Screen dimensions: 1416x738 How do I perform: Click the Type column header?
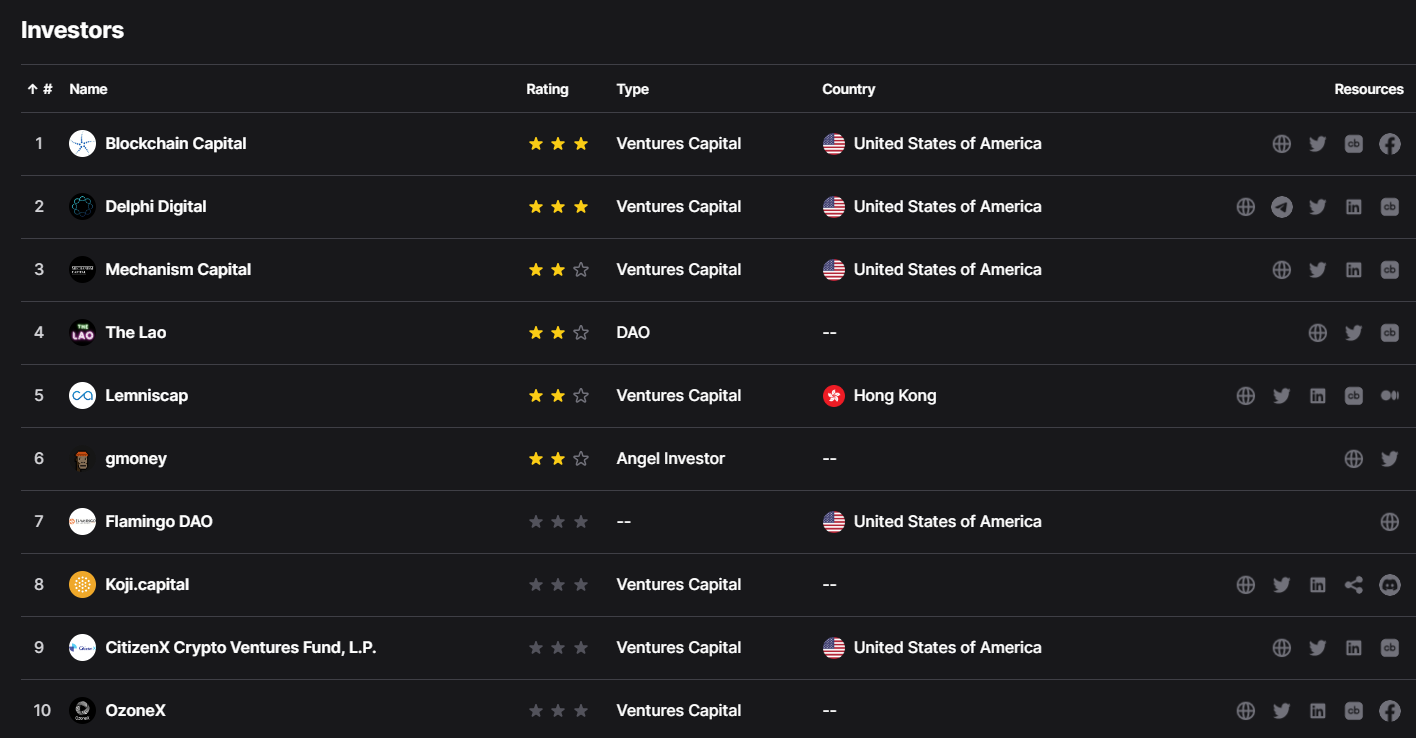tap(632, 89)
